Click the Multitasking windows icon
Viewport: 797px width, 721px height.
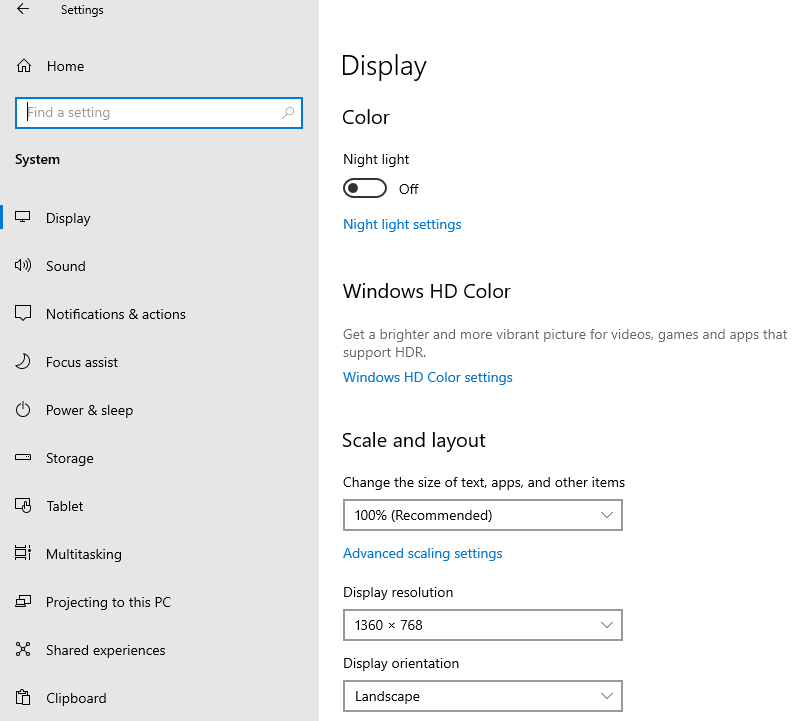pyautogui.click(x=23, y=553)
